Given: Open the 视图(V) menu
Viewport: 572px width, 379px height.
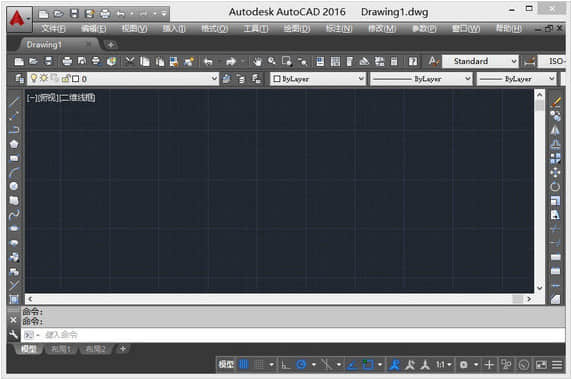Looking at the screenshot, I should pos(134,28).
